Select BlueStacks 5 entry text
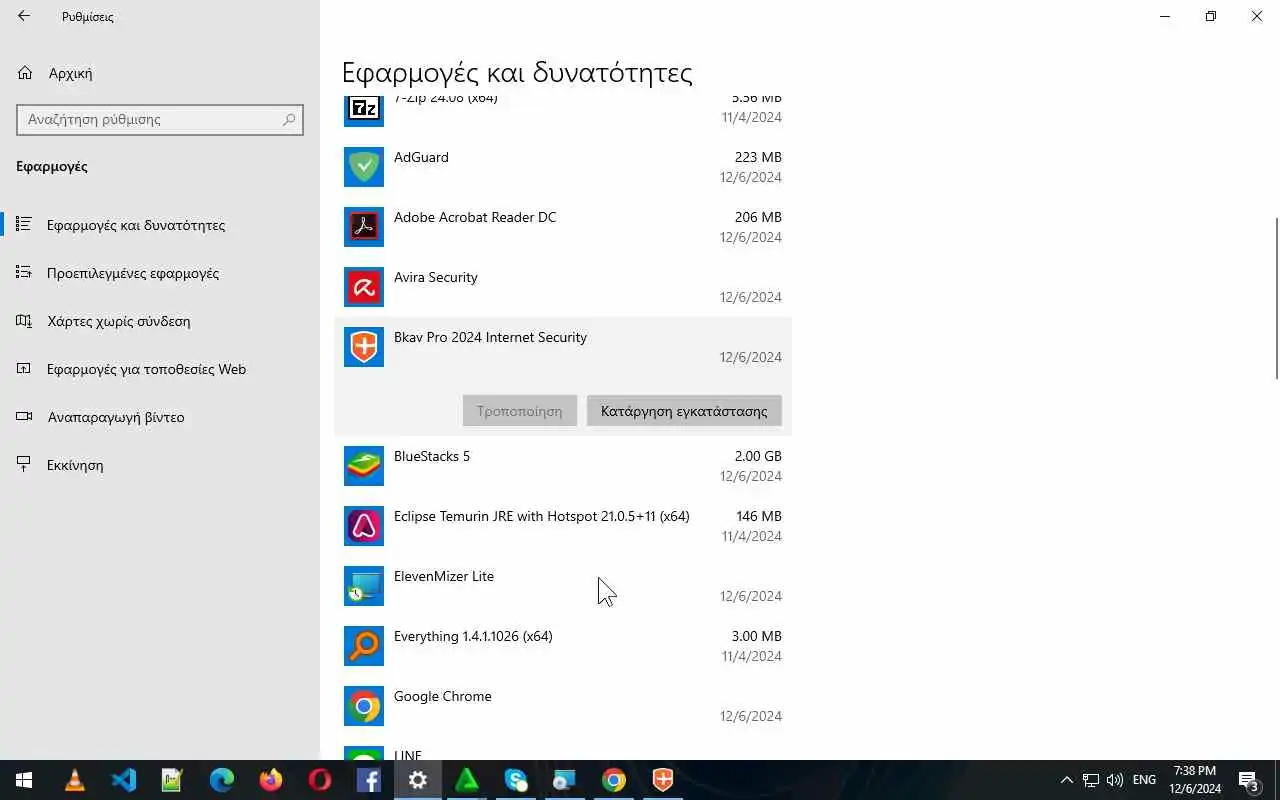Screen dimensions: 1280x800 tap(432, 456)
